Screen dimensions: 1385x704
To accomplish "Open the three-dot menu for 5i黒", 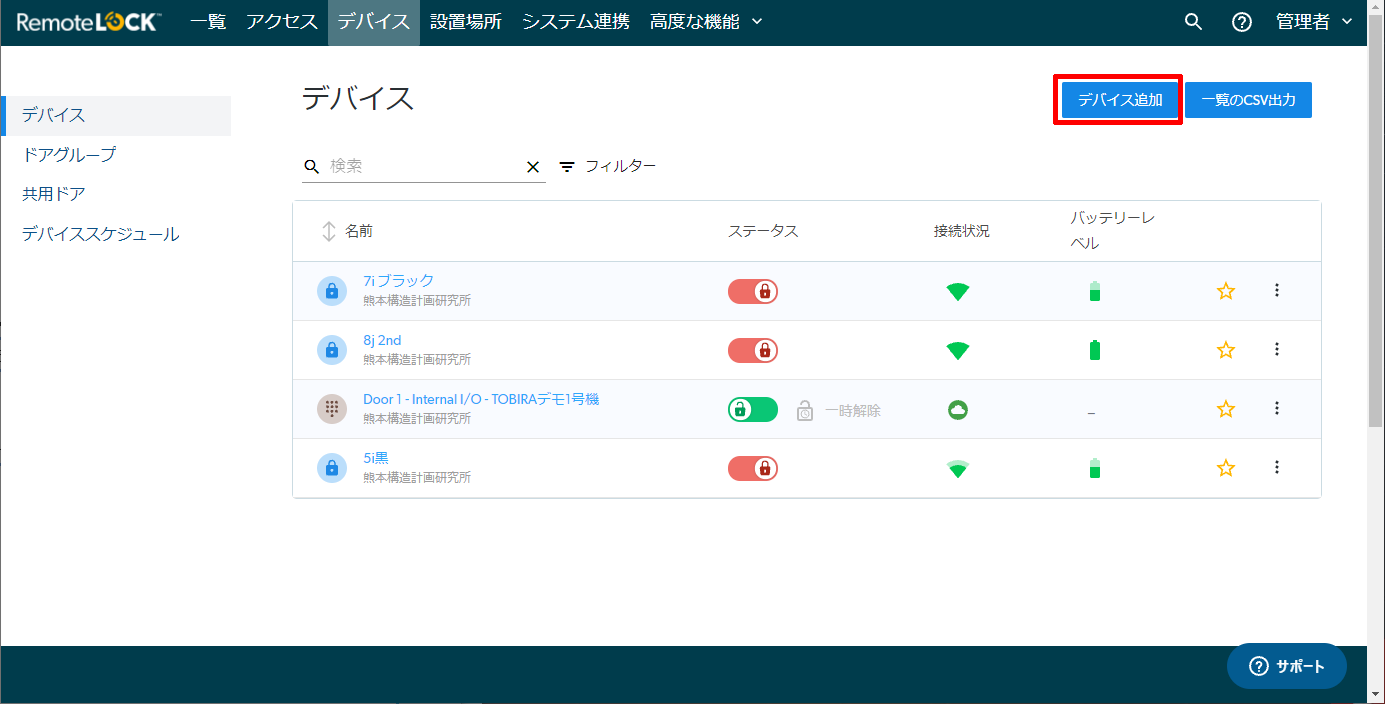I will coord(1277,467).
